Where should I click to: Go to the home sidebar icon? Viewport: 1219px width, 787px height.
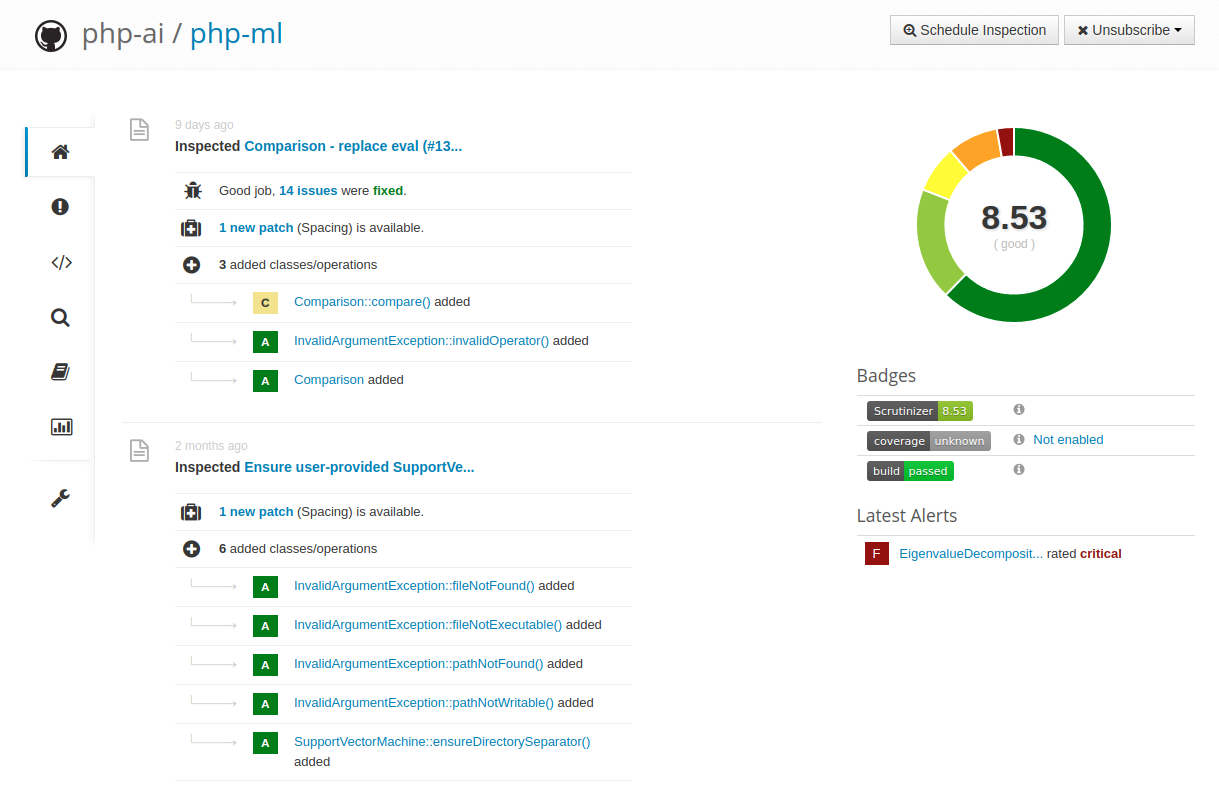(x=60, y=152)
